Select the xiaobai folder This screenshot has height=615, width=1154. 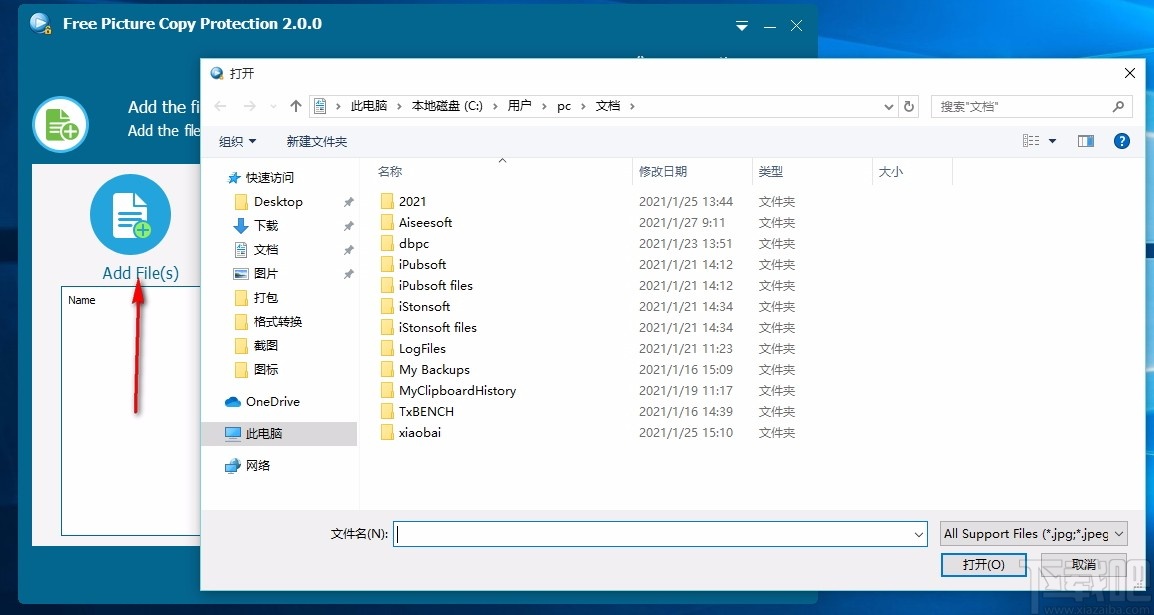tap(421, 432)
